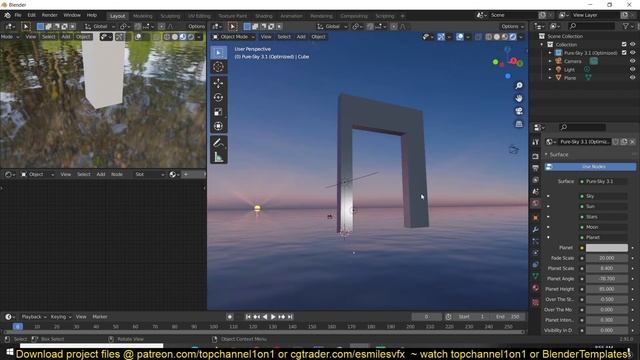Open the Object Data green triangle tab

tap(536, 276)
